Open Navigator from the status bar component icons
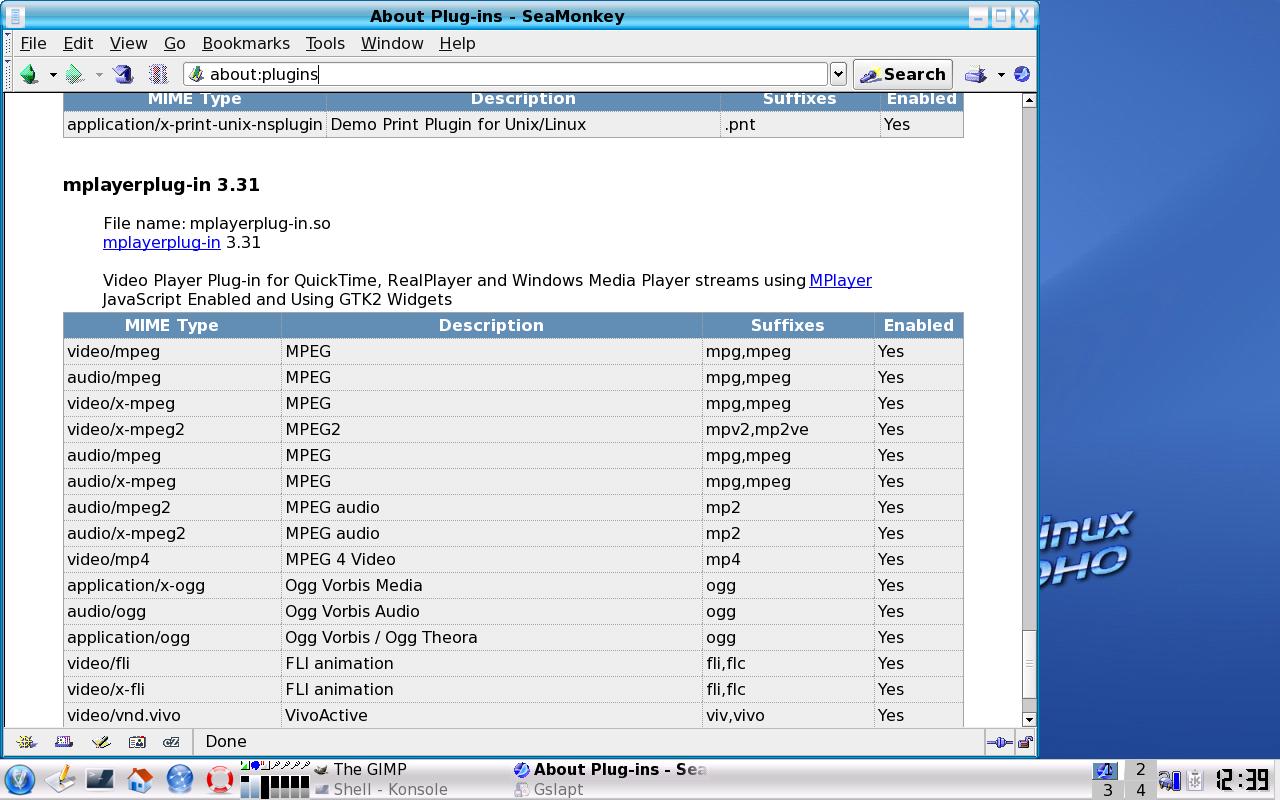The image size is (1280, 800). (27, 742)
